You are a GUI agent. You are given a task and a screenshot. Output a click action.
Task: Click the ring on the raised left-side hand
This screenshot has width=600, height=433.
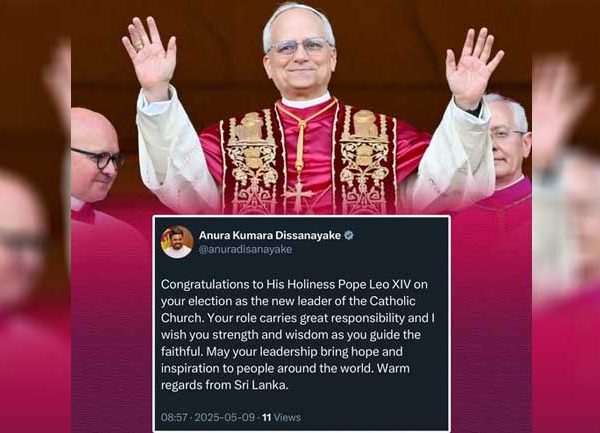tap(139, 47)
